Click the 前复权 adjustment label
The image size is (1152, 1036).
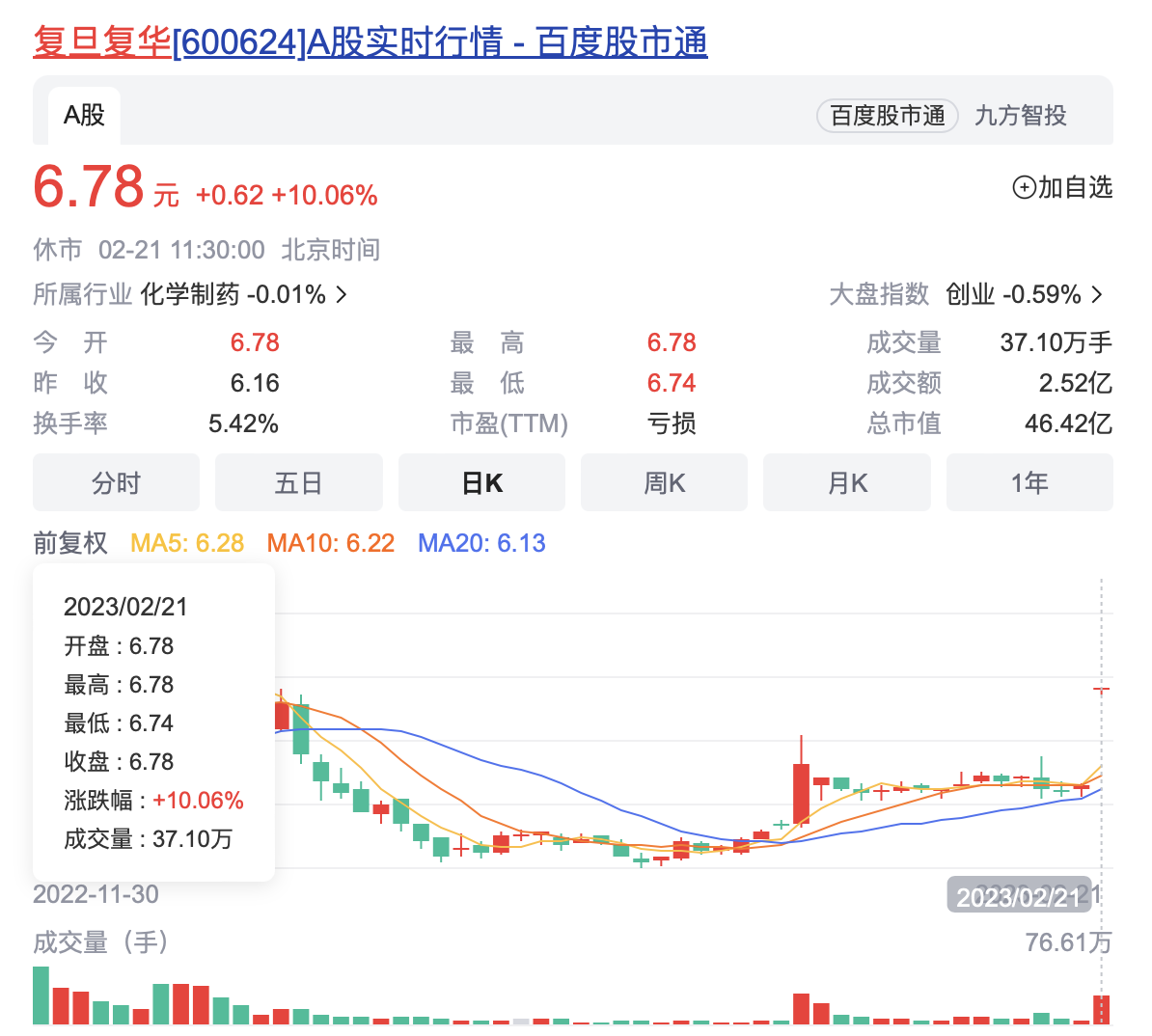tap(70, 543)
